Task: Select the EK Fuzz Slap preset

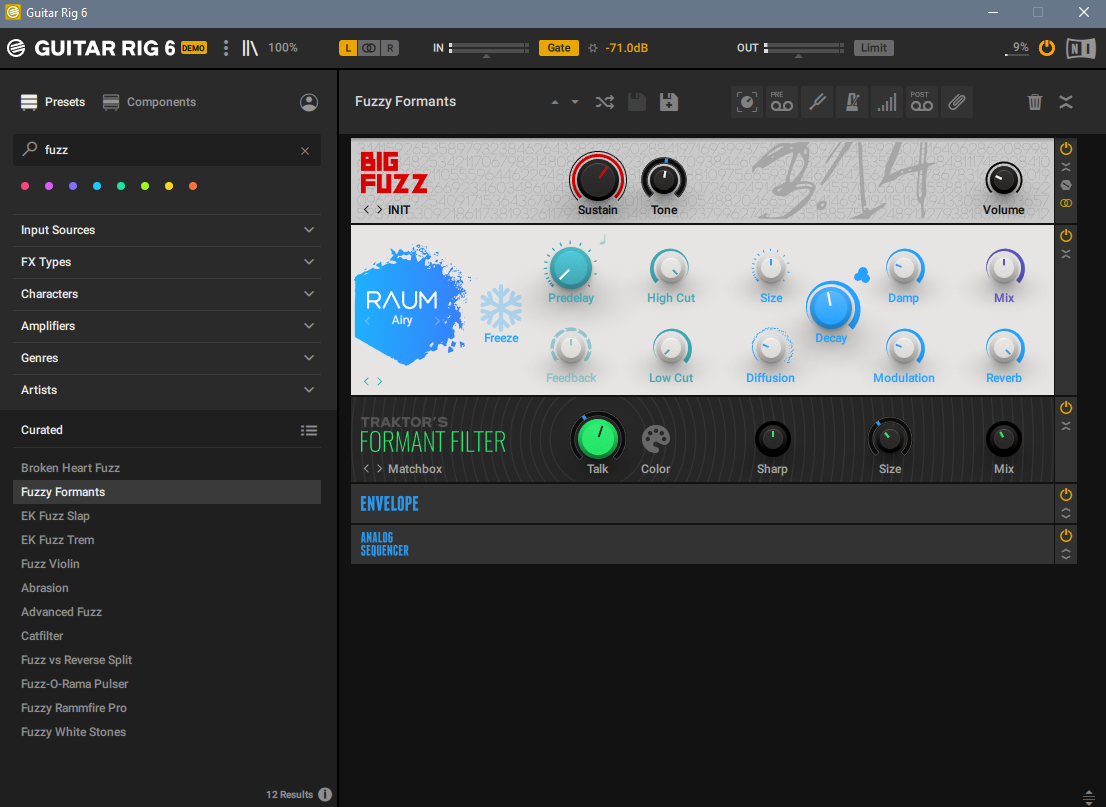Action: pos(55,516)
